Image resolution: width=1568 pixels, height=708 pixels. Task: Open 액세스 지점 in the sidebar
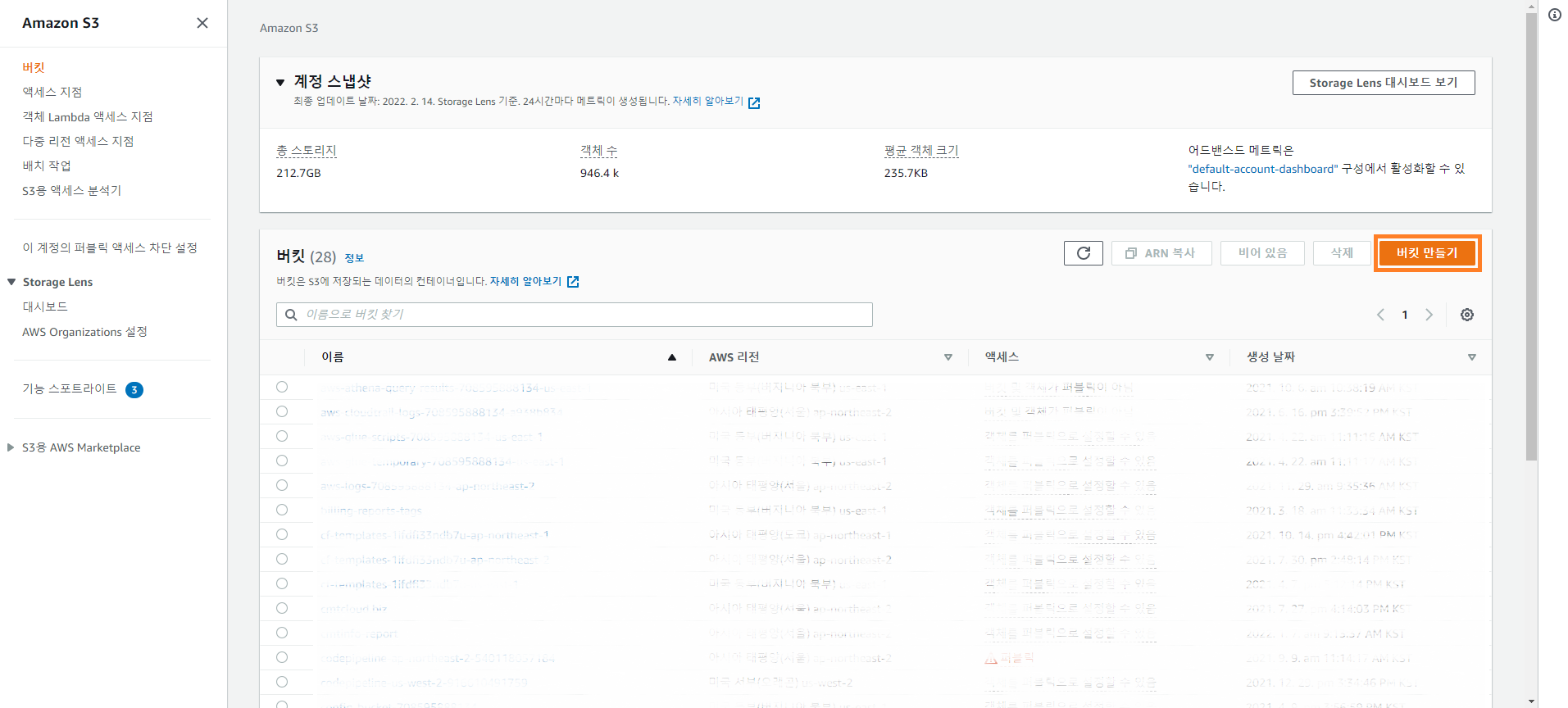click(52, 93)
